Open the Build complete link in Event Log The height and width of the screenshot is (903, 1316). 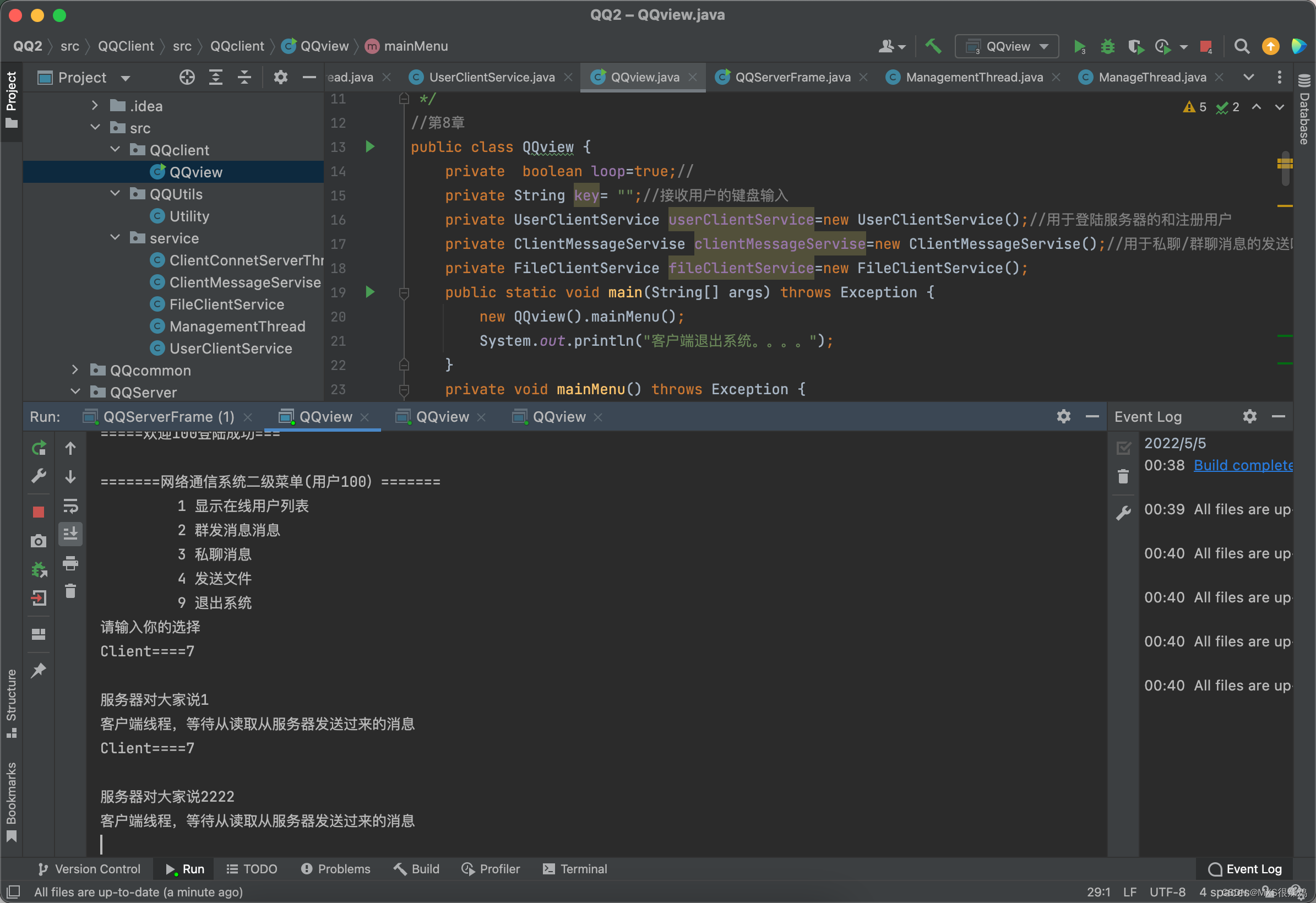[x=1242, y=465]
